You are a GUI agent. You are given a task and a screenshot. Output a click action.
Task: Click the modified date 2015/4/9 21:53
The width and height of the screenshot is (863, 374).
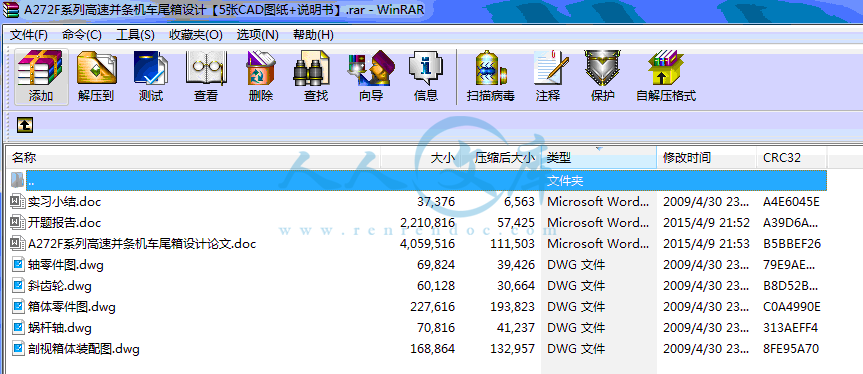(x=706, y=244)
